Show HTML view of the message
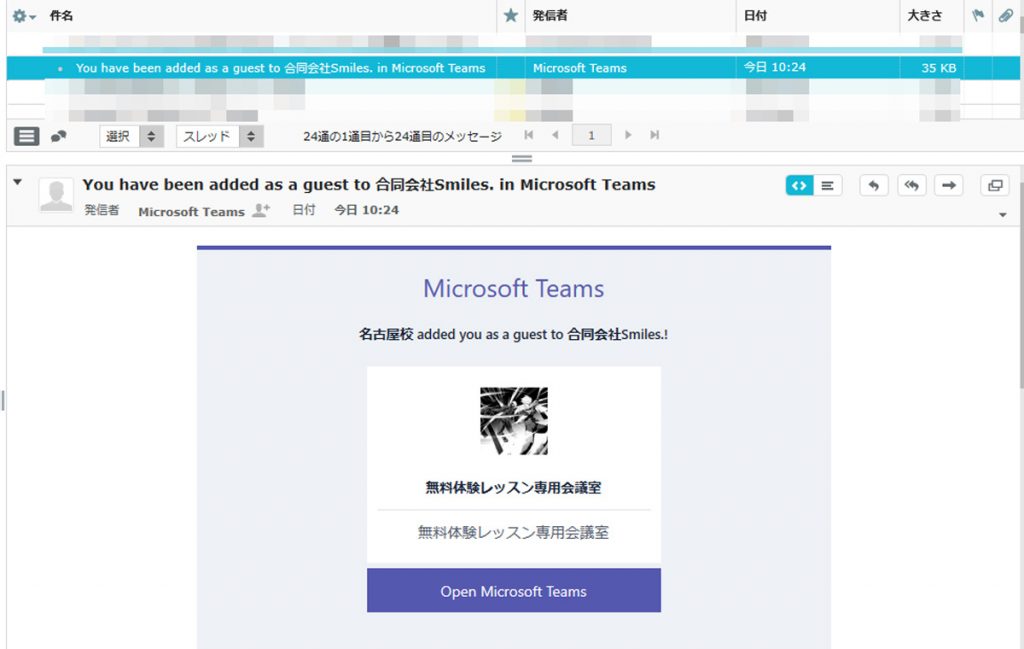Image resolution: width=1024 pixels, height=649 pixels. pos(799,185)
